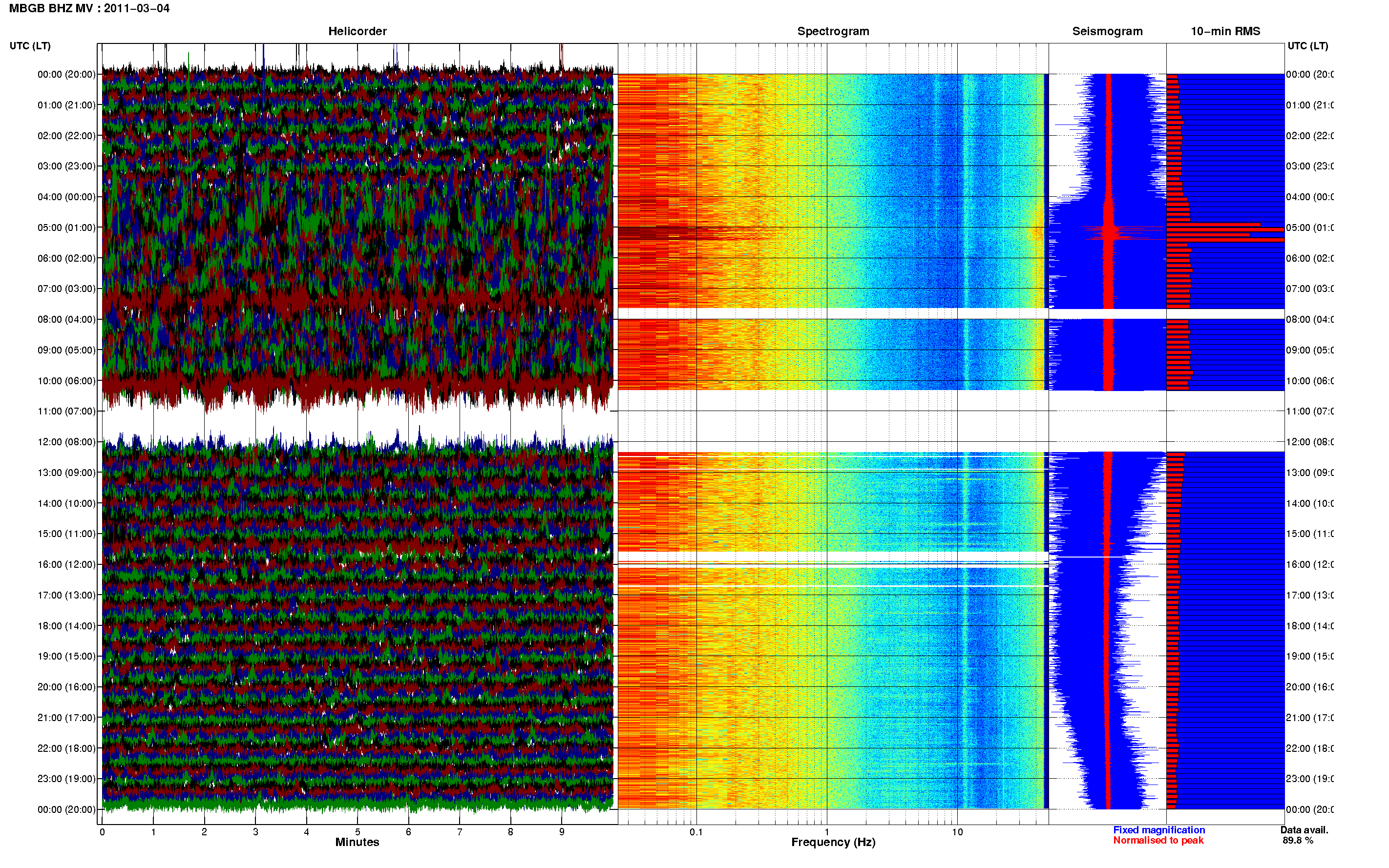Viewport: 1389px width, 868px height.
Task: Click the right-side '05:00 (01:0' time label
Action: coord(1310,228)
